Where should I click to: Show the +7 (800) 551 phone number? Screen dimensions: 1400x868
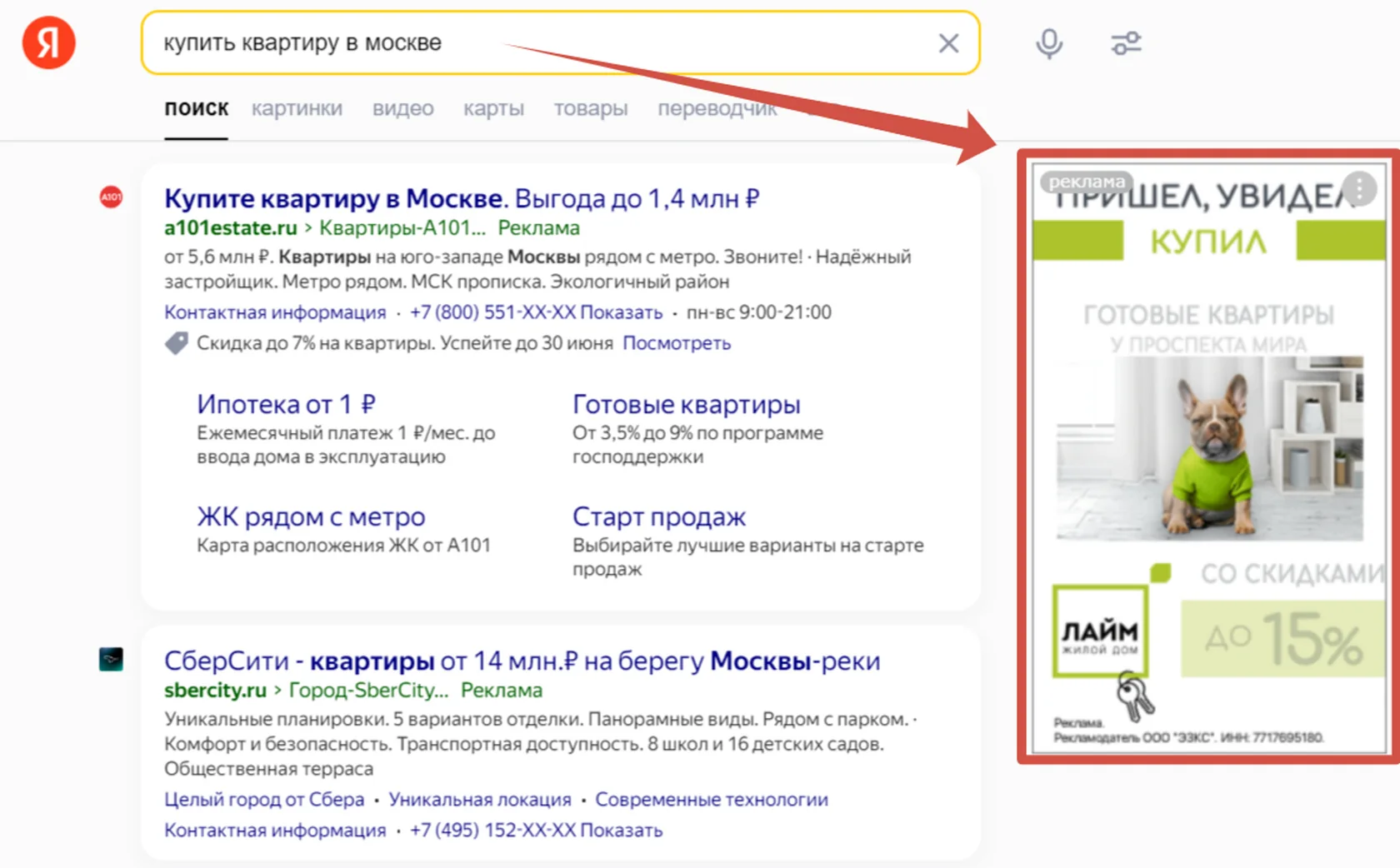(536, 312)
